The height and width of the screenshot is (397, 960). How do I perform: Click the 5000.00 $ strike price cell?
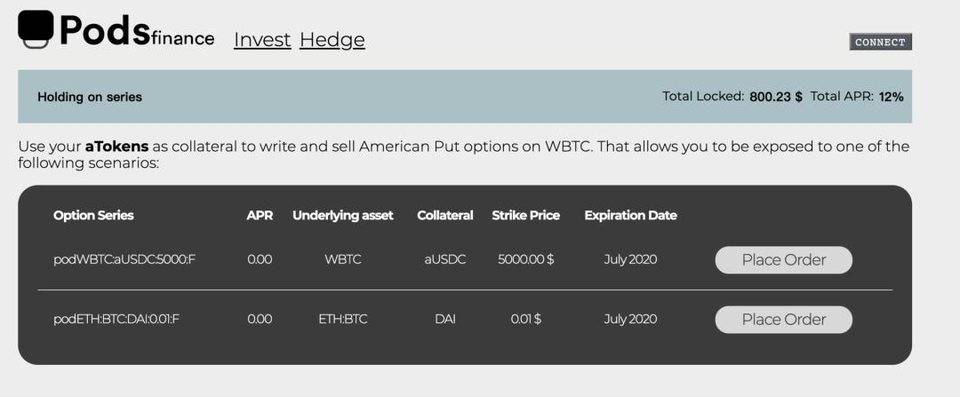(526, 259)
